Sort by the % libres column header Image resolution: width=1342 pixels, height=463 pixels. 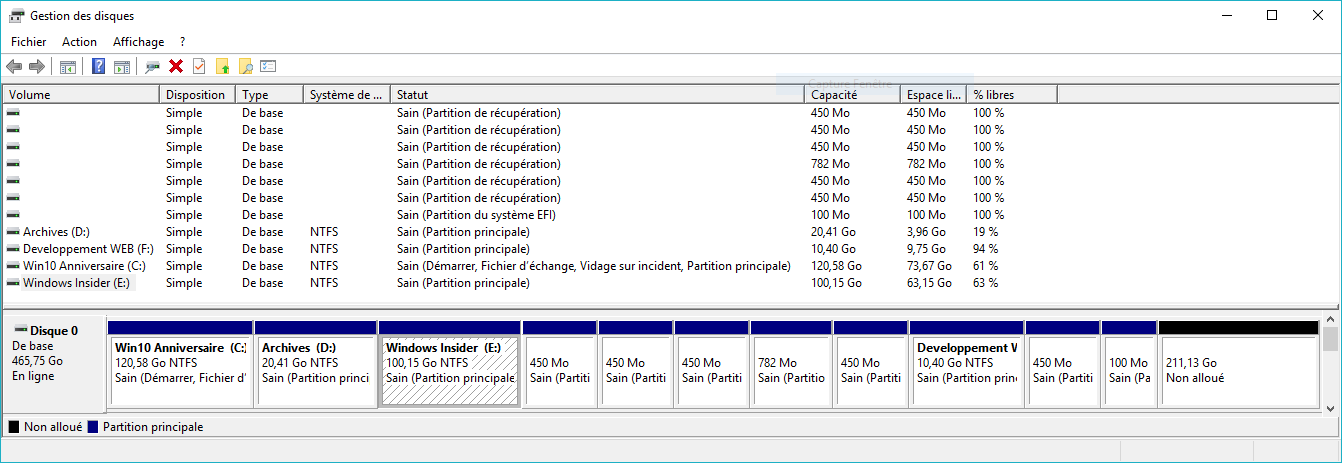1012,95
